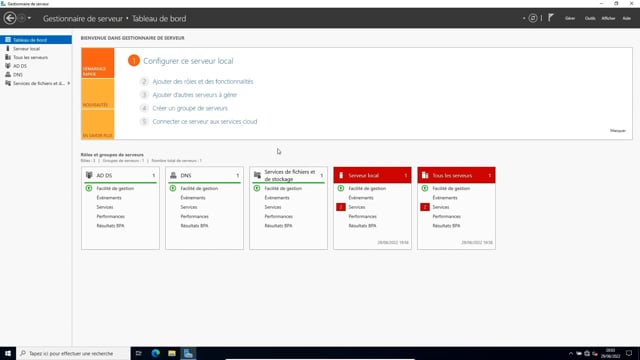The image size is (640, 360).
Task: Open Performances in Services de fichiers tile
Action: (278, 216)
